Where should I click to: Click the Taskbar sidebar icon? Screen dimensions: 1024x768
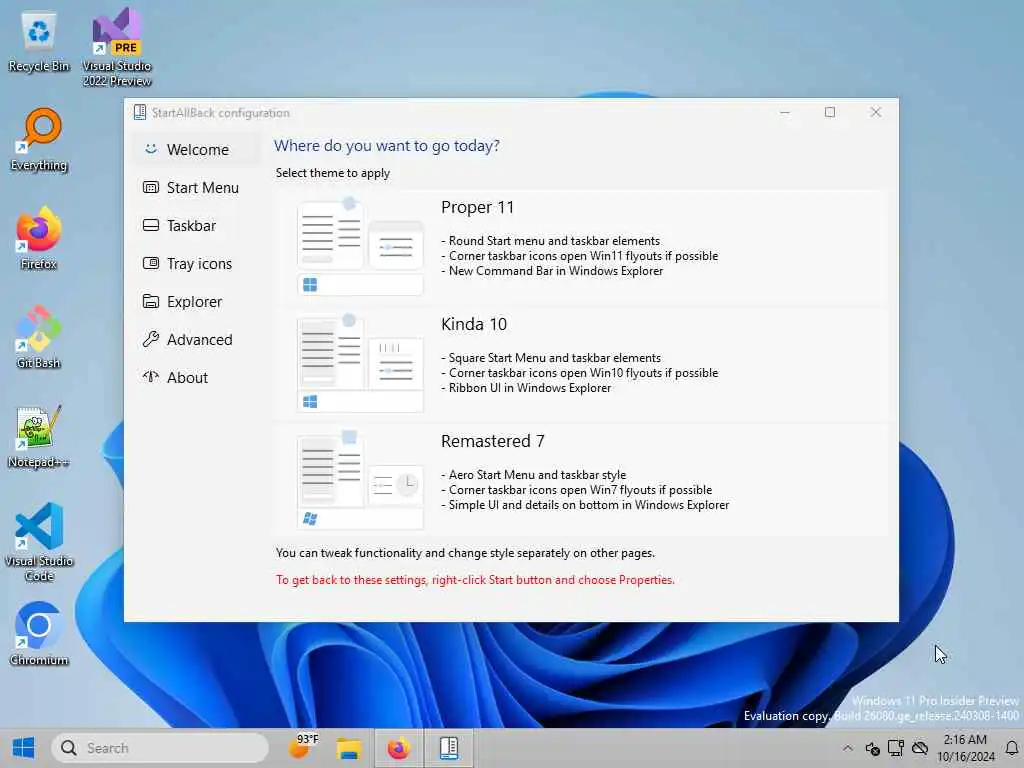151,225
